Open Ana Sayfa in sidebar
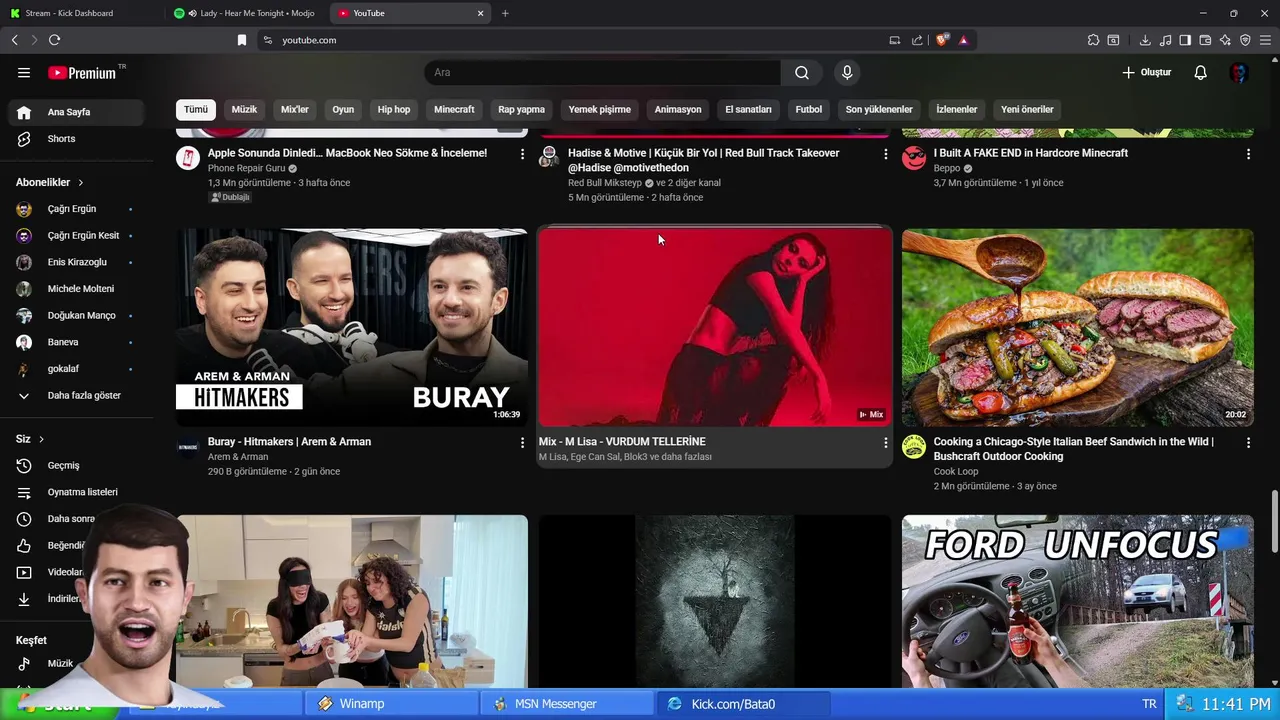 pyautogui.click(x=77, y=112)
